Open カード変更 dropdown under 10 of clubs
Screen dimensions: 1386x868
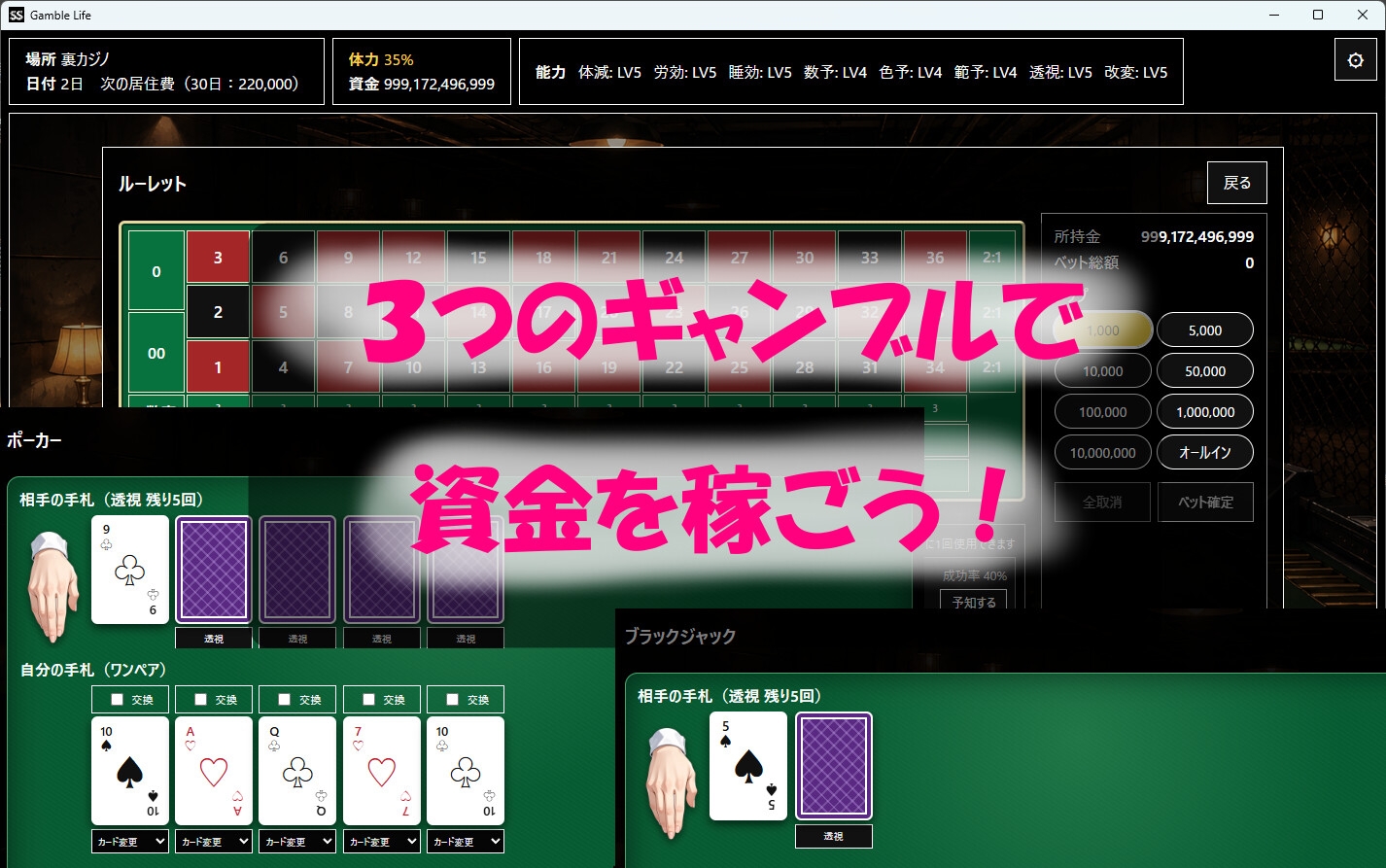[466, 842]
